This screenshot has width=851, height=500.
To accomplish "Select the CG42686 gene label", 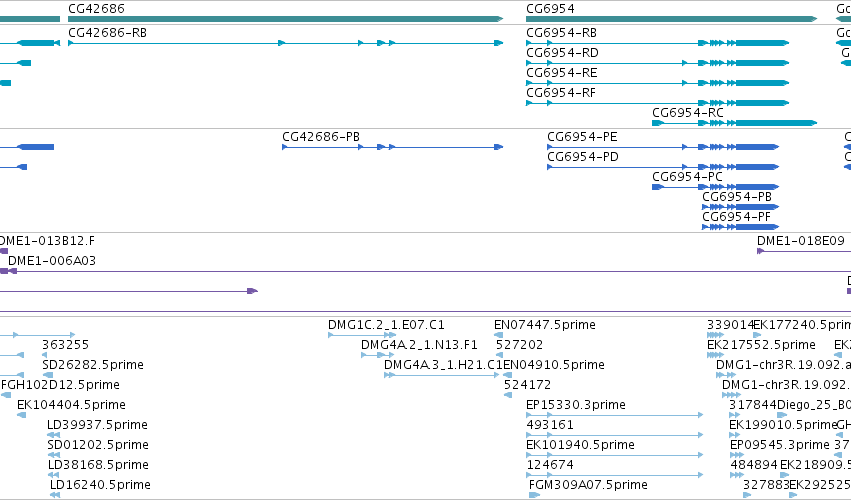I will pos(96,9).
